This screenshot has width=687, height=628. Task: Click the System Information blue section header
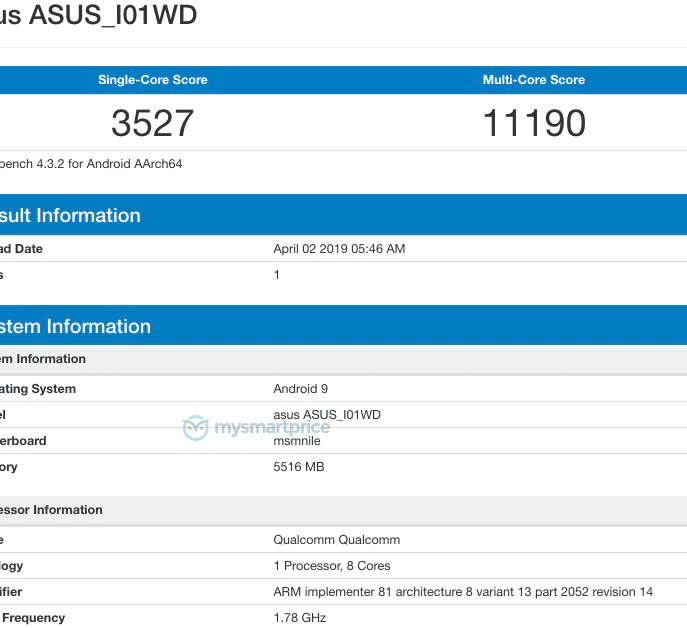[x=75, y=327]
